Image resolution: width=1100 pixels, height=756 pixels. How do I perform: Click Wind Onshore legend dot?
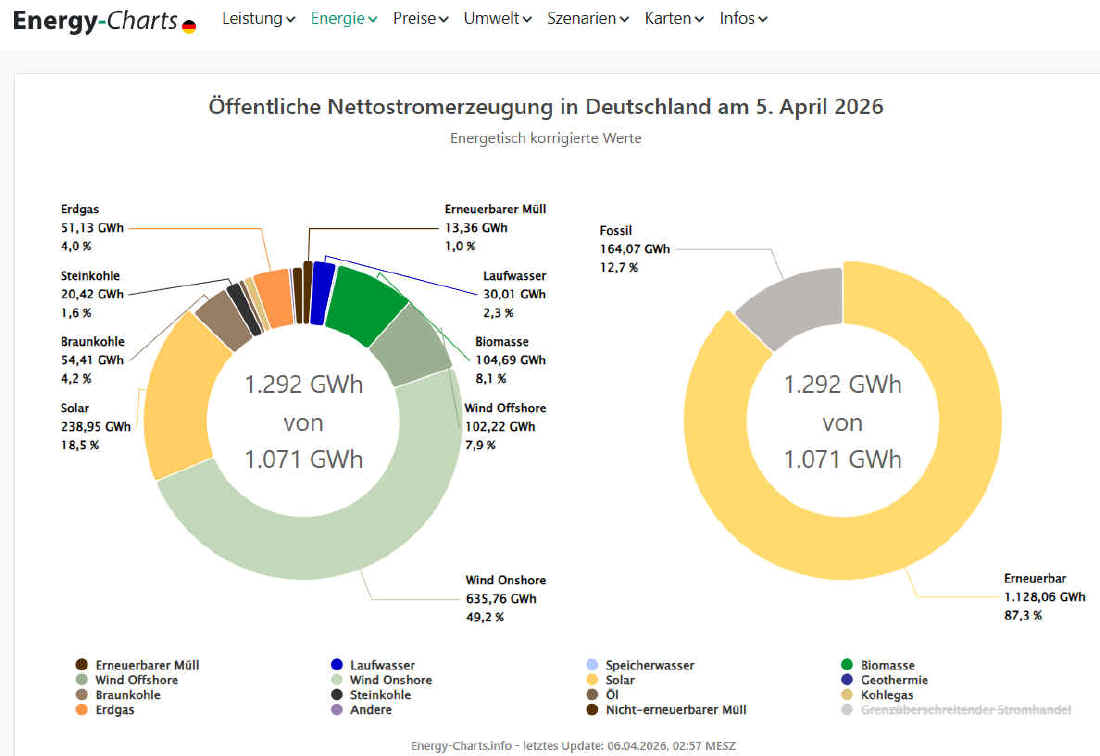click(x=337, y=680)
